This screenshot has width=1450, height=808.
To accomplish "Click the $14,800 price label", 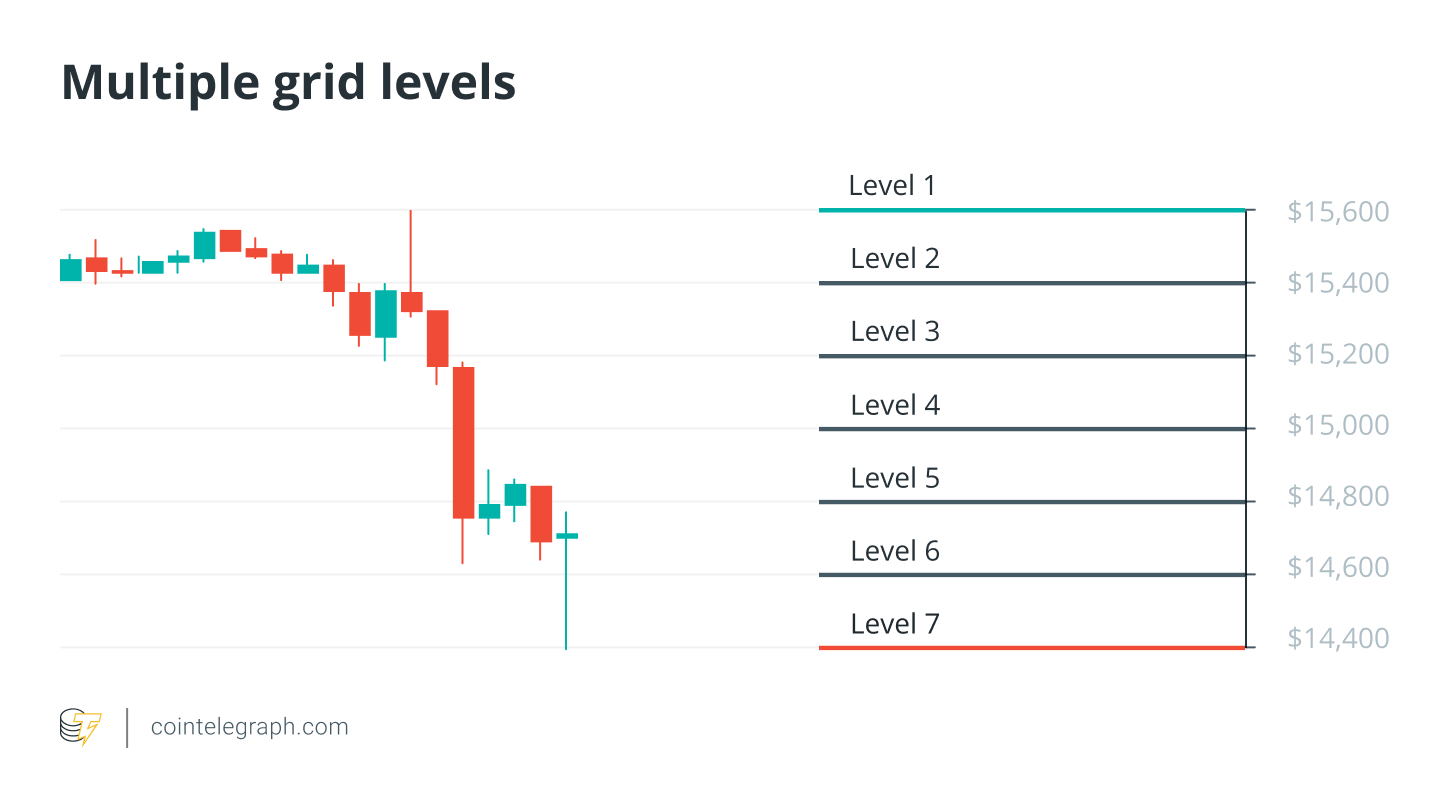I will point(1338,496).
